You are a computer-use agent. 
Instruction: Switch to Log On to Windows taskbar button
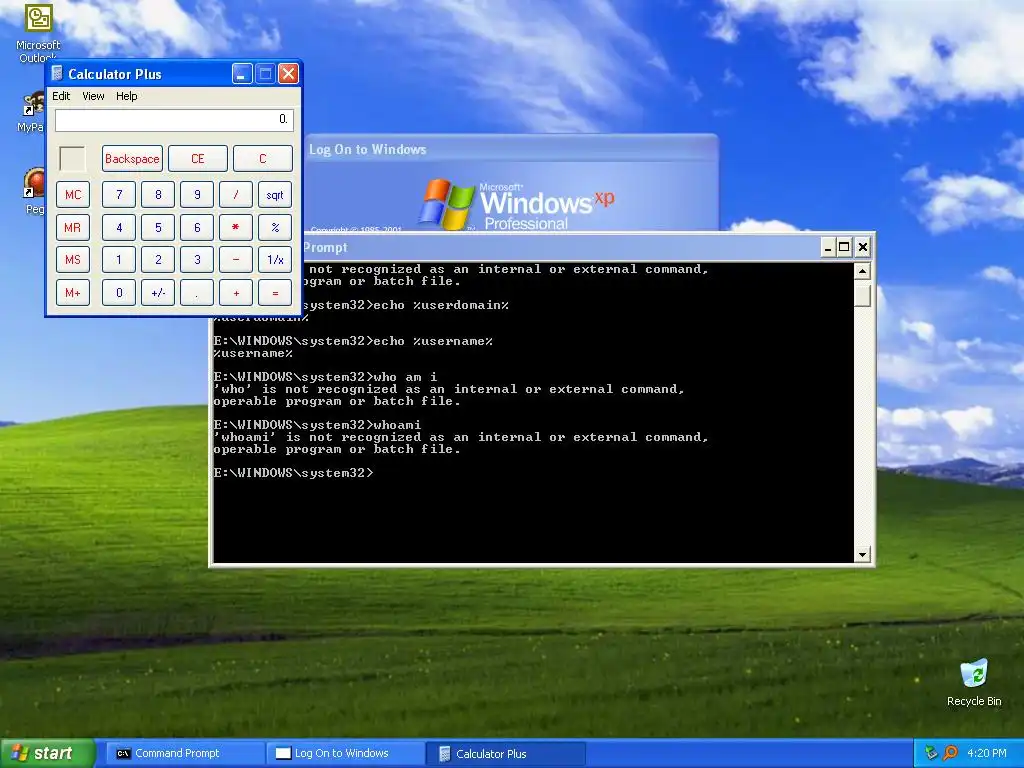click(345, 754)
